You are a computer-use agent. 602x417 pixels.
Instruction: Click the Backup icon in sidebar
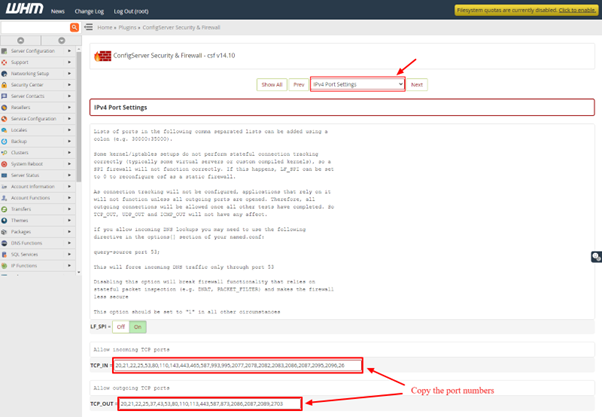(5, 141)
